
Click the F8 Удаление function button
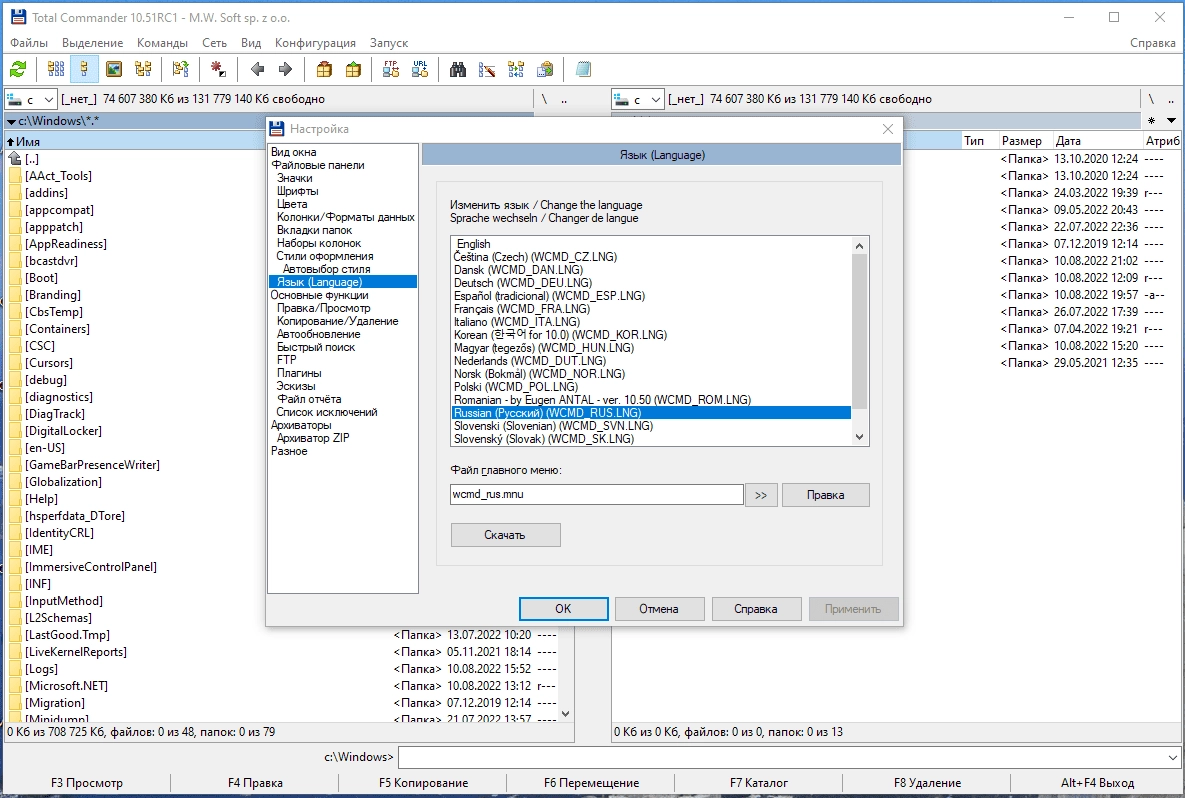(x=927, y=783)
